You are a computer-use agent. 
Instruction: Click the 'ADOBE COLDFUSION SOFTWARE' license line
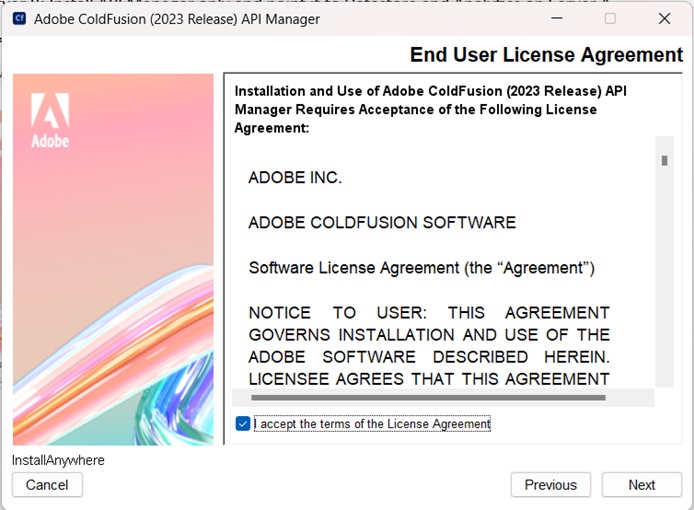tap(382, 223)
